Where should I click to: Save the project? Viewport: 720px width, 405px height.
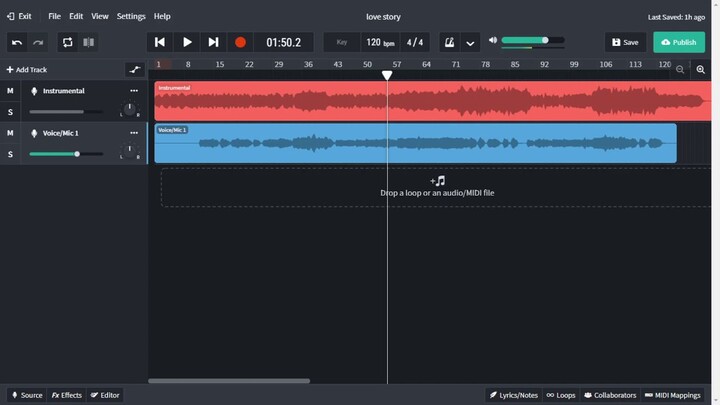click(625, 42)
